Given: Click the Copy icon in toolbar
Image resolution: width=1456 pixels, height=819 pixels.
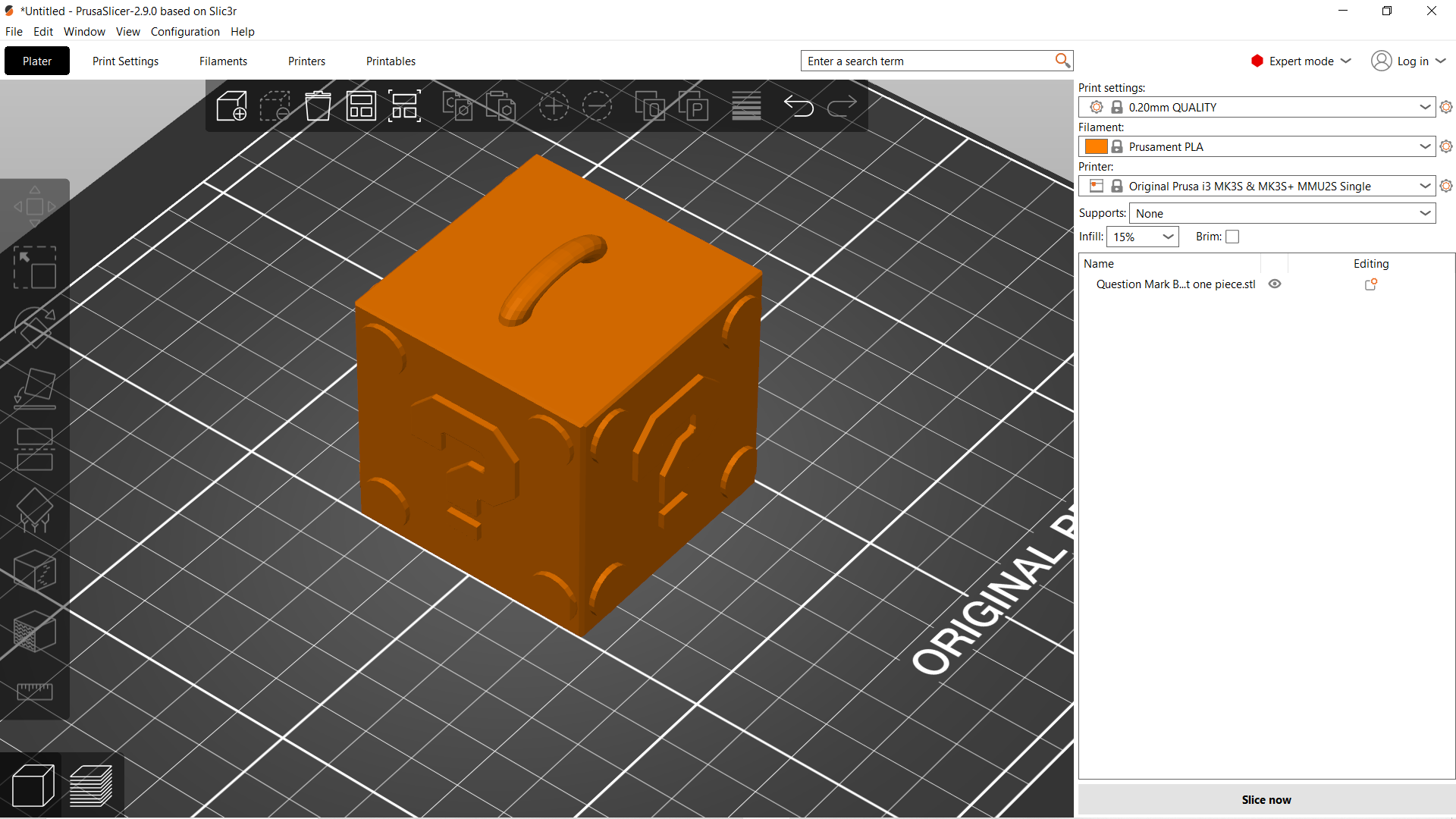Looking at the screenshot, I should pos(457,106).
